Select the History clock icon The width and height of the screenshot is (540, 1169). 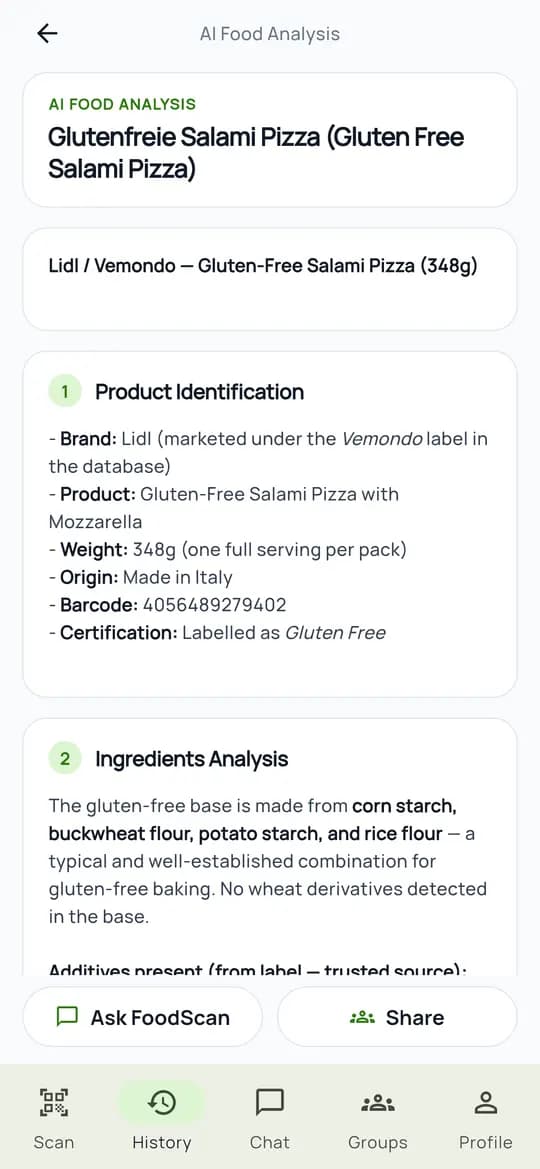coord(162,1102)
